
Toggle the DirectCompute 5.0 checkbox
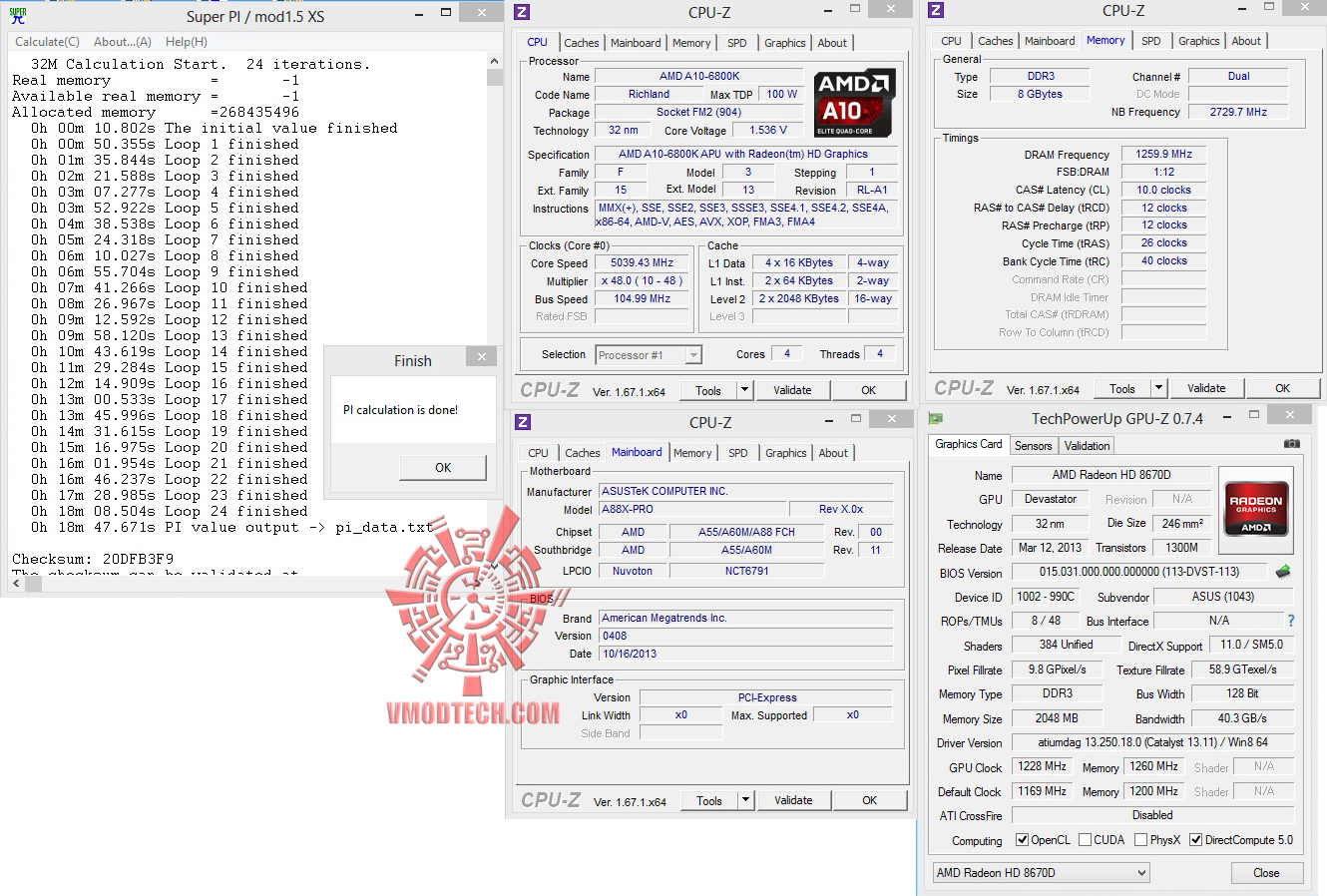(1195, 840)
